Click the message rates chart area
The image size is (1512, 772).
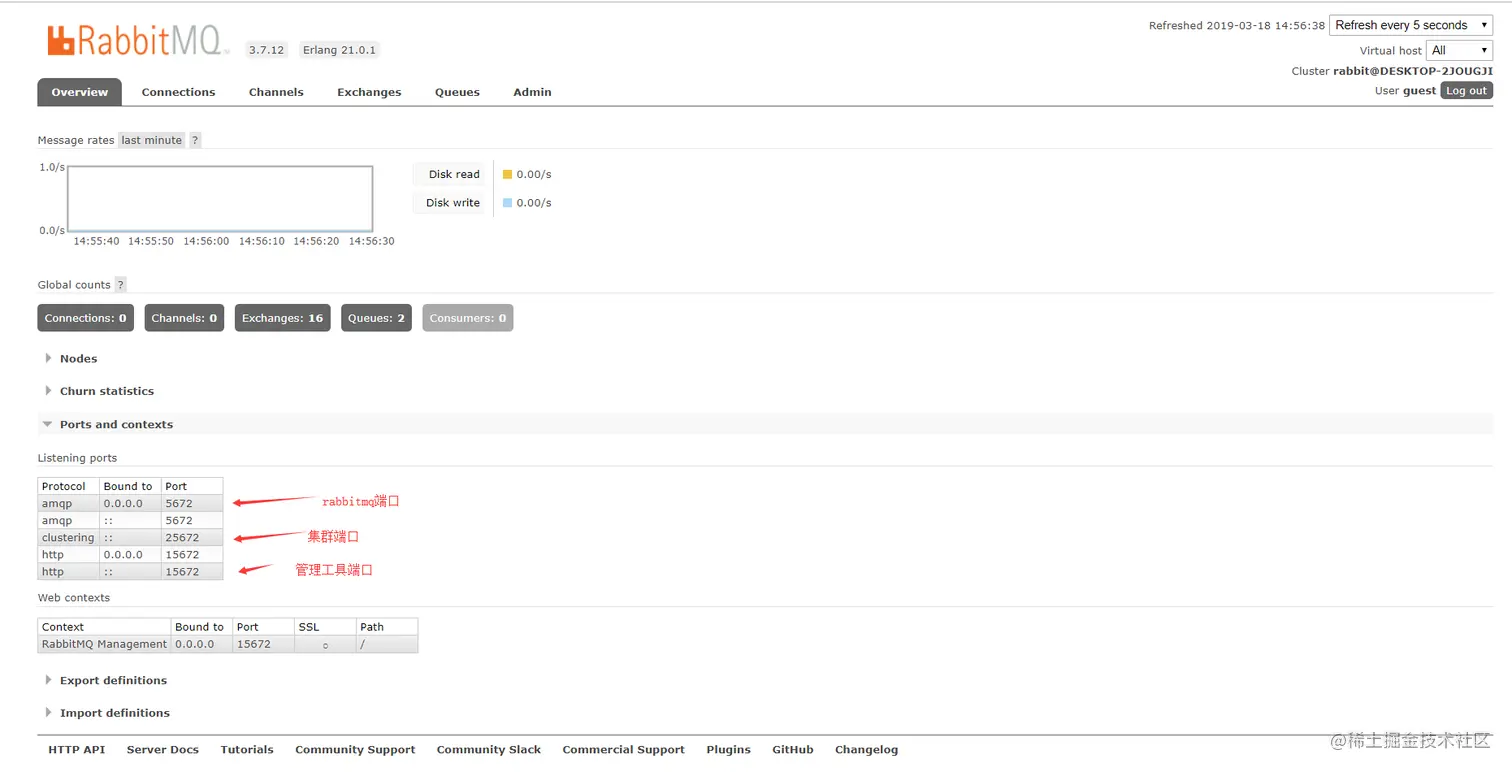[x=220, y=198]
